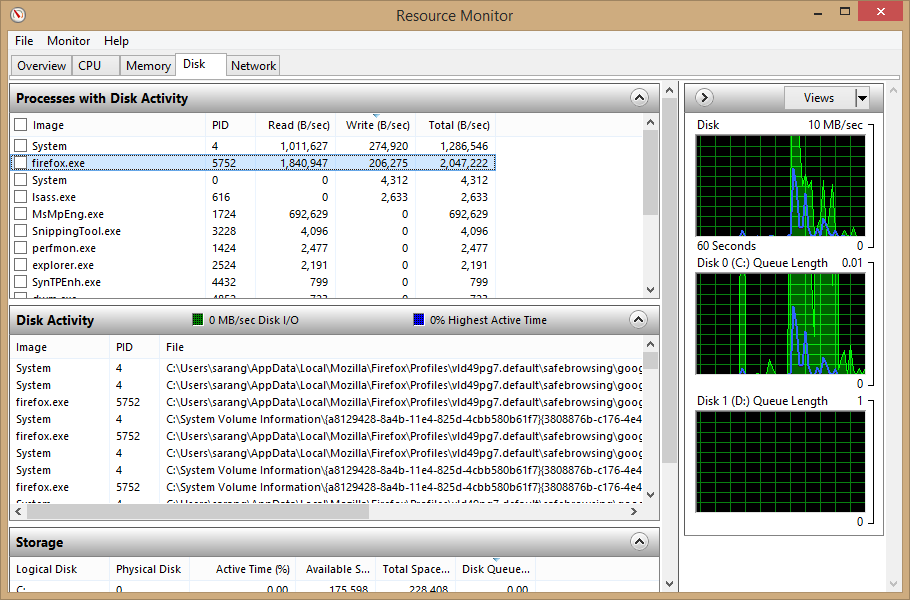
Task: Collapse the graph pane with the arrow button
Action: click(x=704, y=97)
